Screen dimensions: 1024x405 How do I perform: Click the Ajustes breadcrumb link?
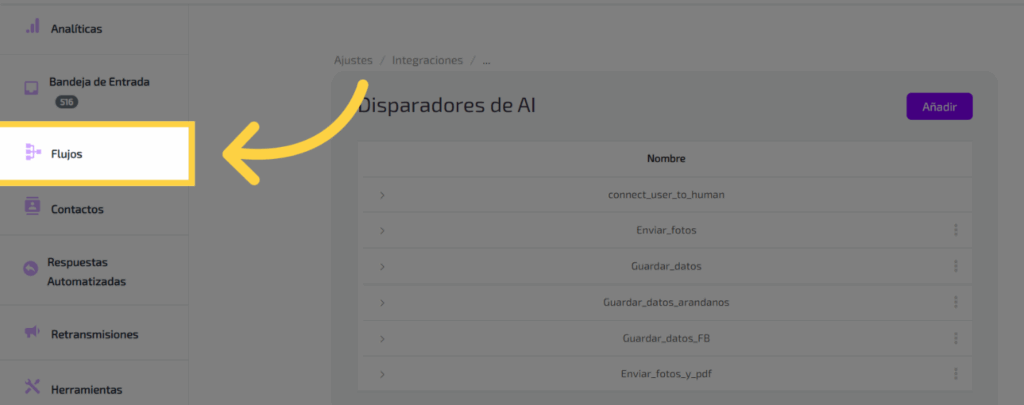[x=352, y=60]
